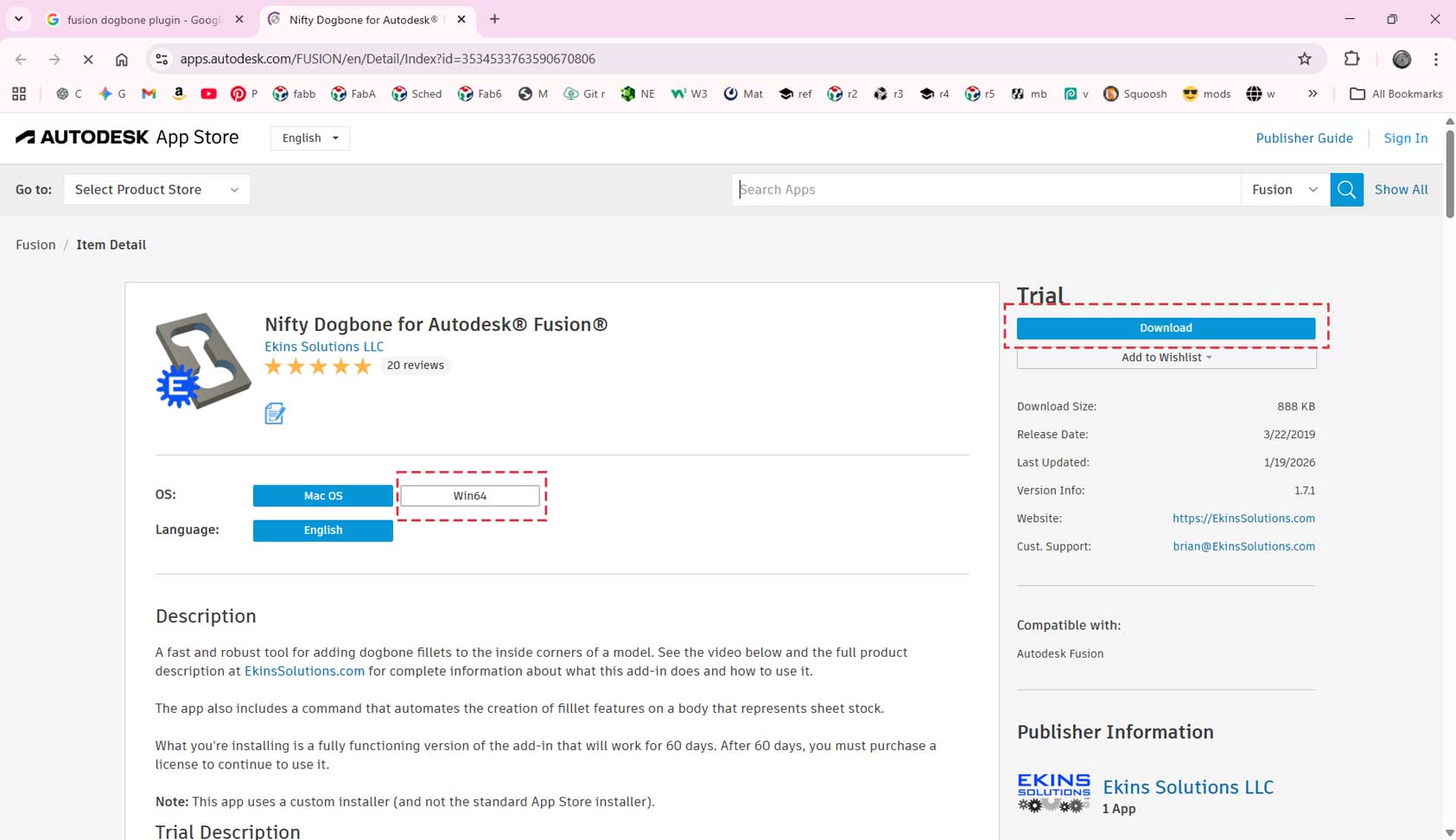Open the mods bookmark
Viewport: 1456px width, 840px height.
pos(1206,93)
